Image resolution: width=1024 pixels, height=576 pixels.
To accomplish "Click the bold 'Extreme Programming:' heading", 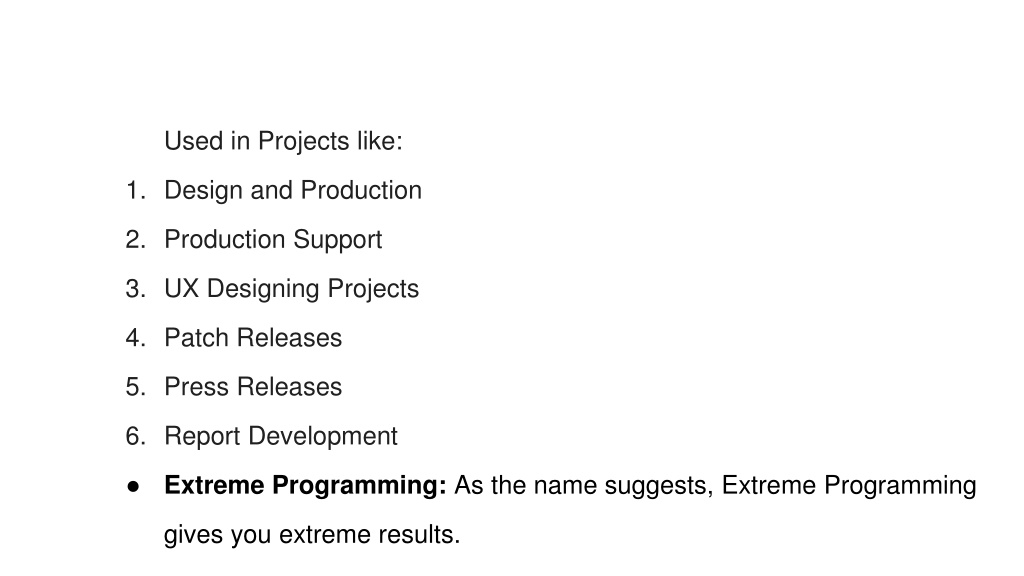I will click(x=305, y=486).
